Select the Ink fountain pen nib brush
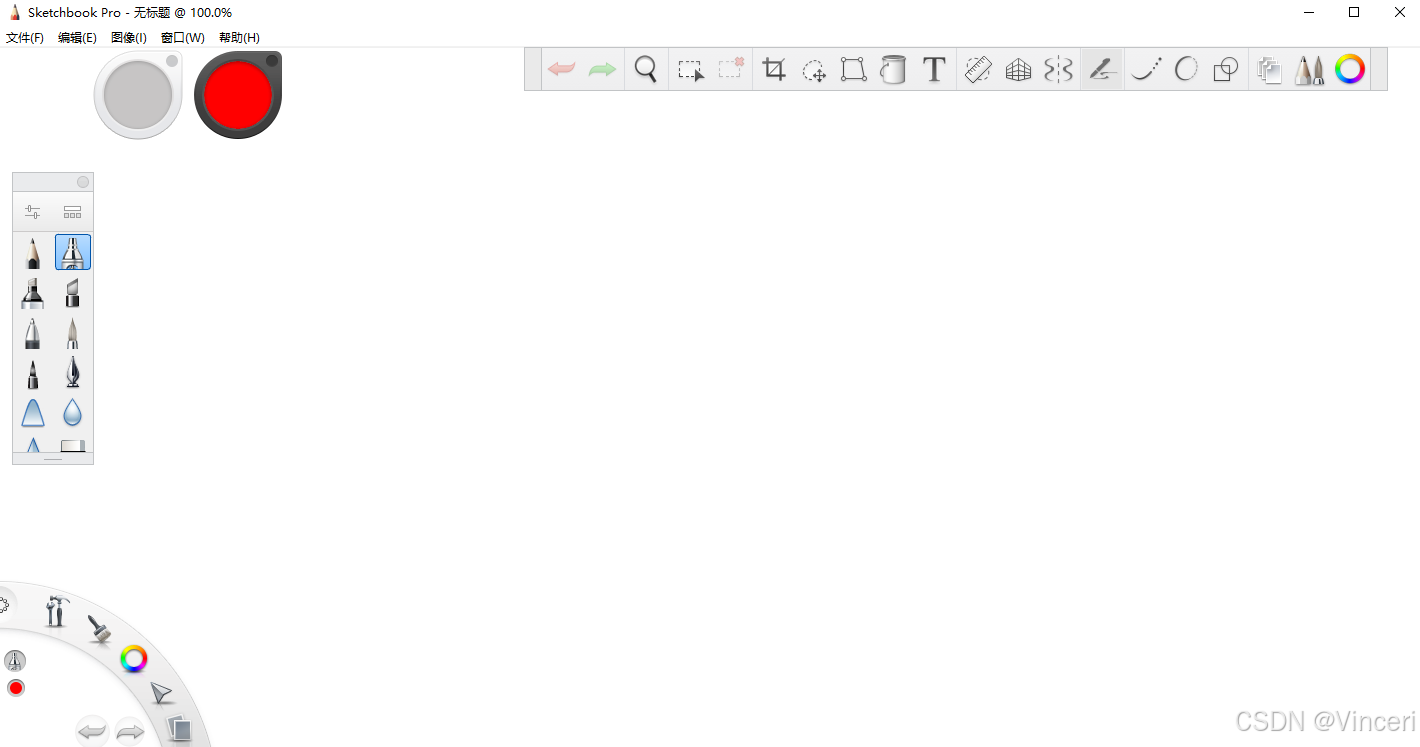The image size is (1420, 747). (x=72, y=373)
